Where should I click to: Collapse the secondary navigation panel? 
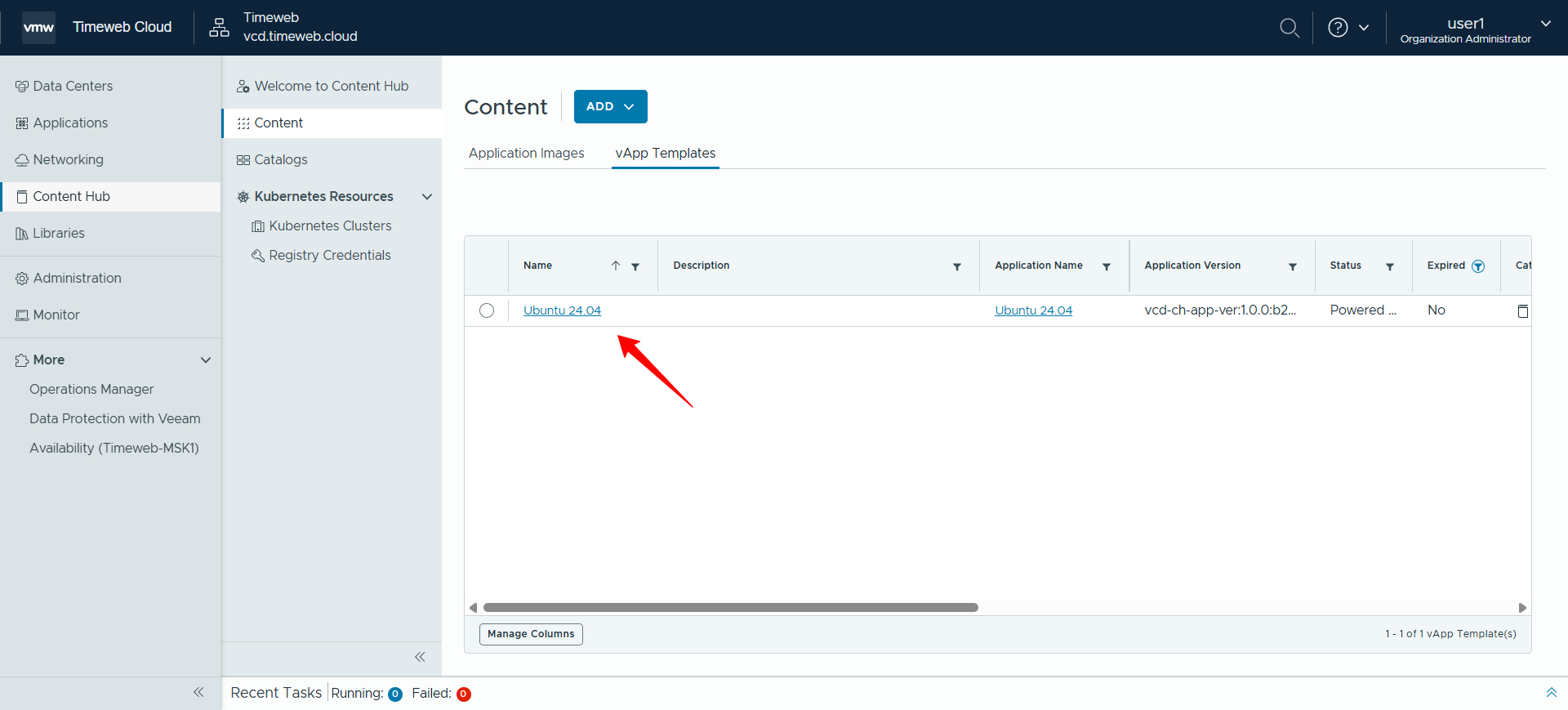pyautogui.click(x=420, y=657)
